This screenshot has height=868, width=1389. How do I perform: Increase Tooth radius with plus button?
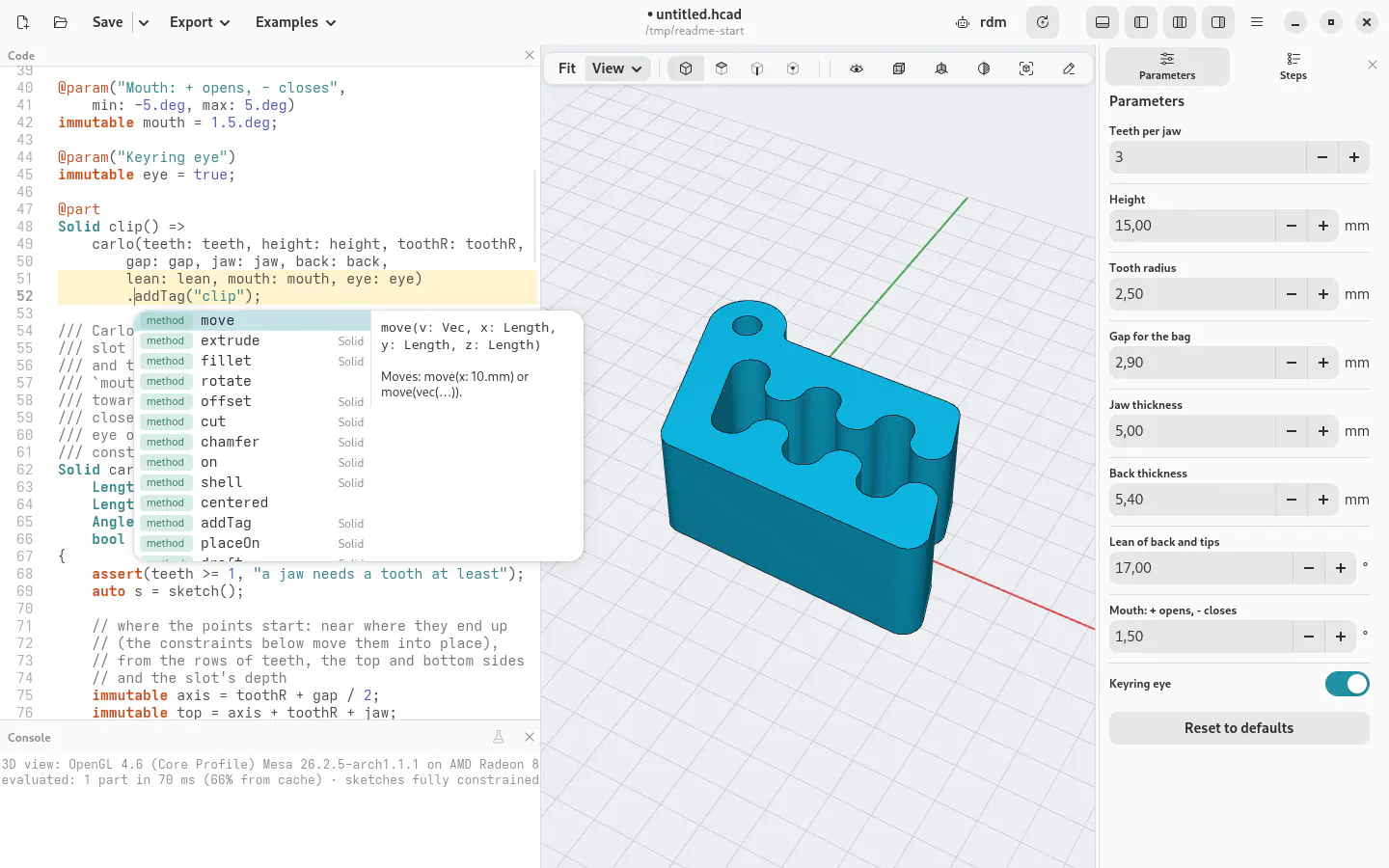1323,294
